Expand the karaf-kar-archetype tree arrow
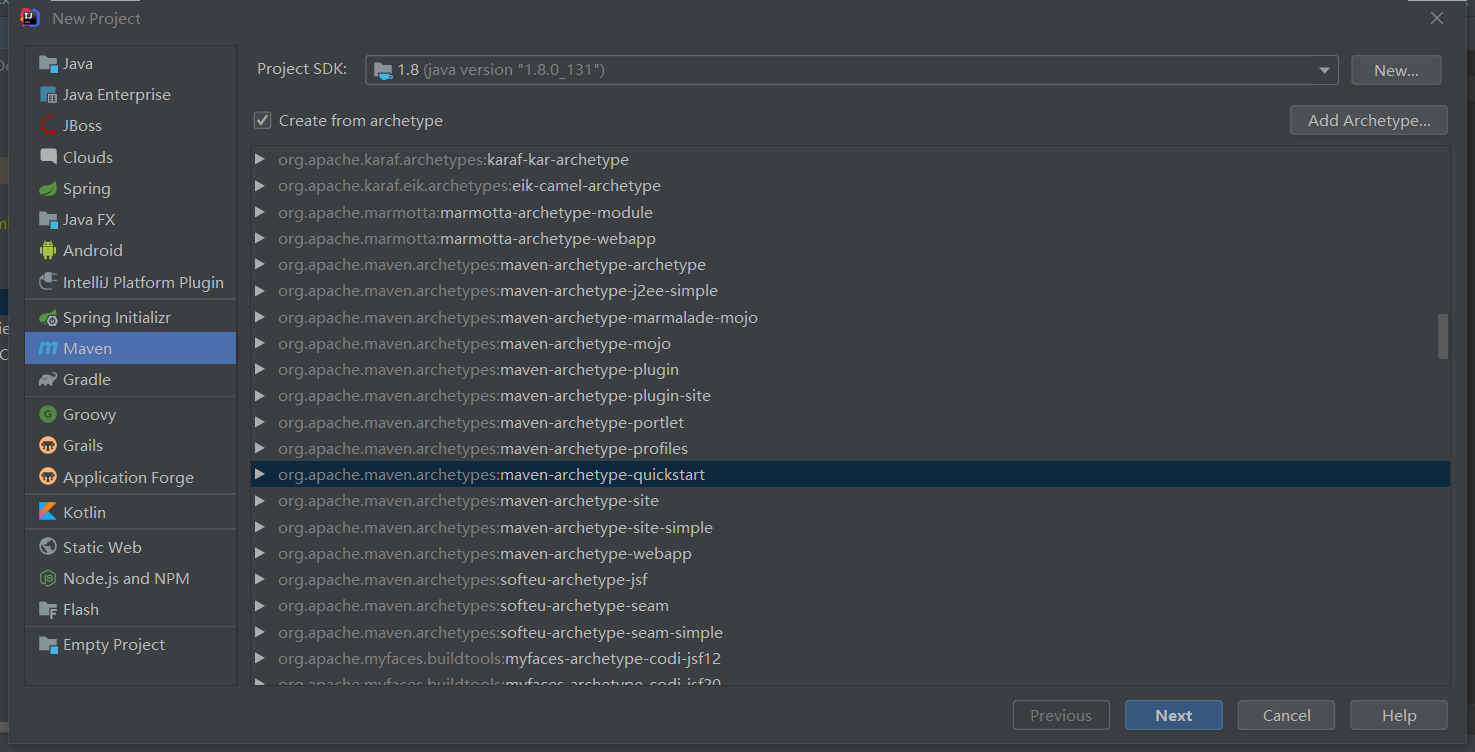 click(260, 160)
